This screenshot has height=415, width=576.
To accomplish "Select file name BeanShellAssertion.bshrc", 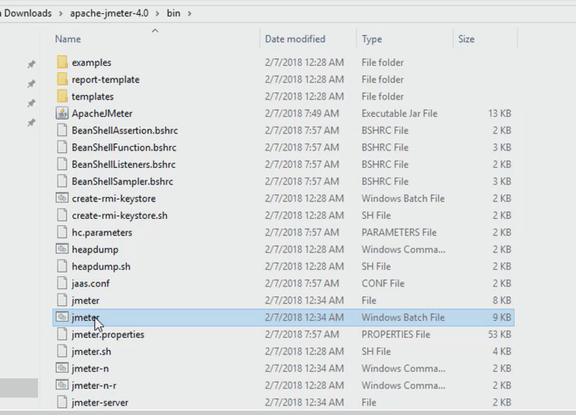I will 125,130.
